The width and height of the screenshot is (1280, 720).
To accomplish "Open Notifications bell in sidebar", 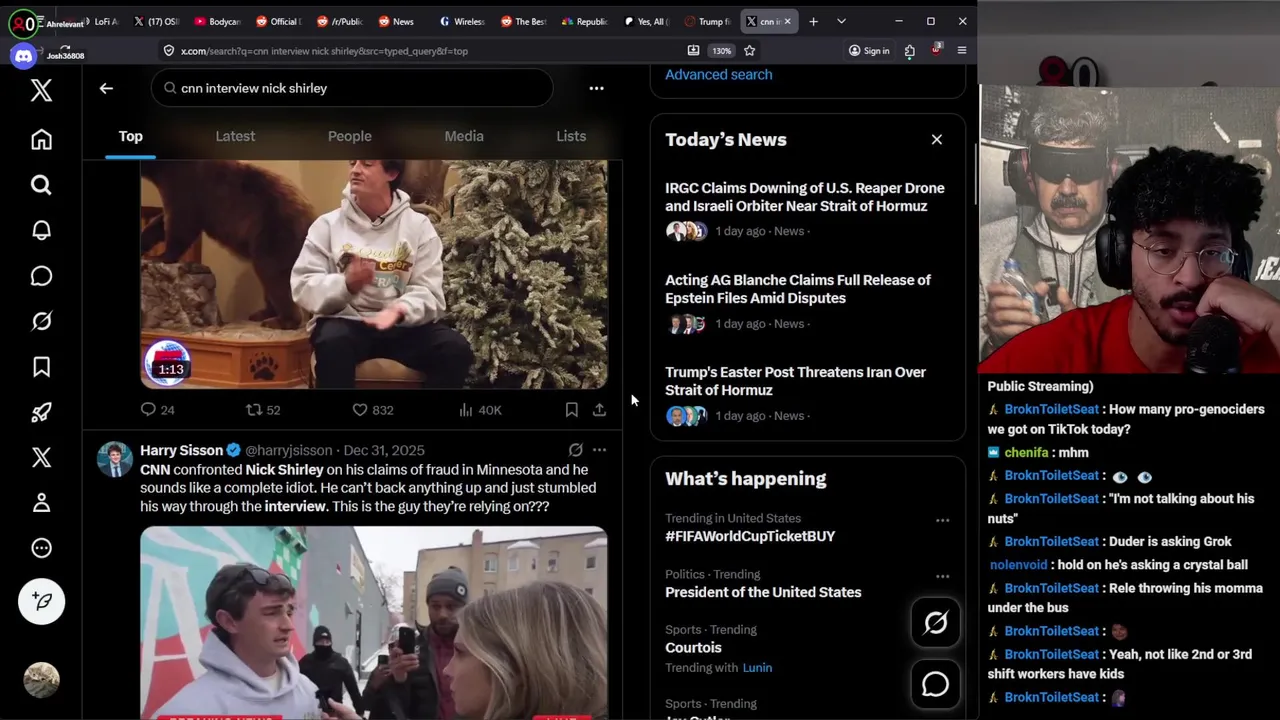I will 41,230.
